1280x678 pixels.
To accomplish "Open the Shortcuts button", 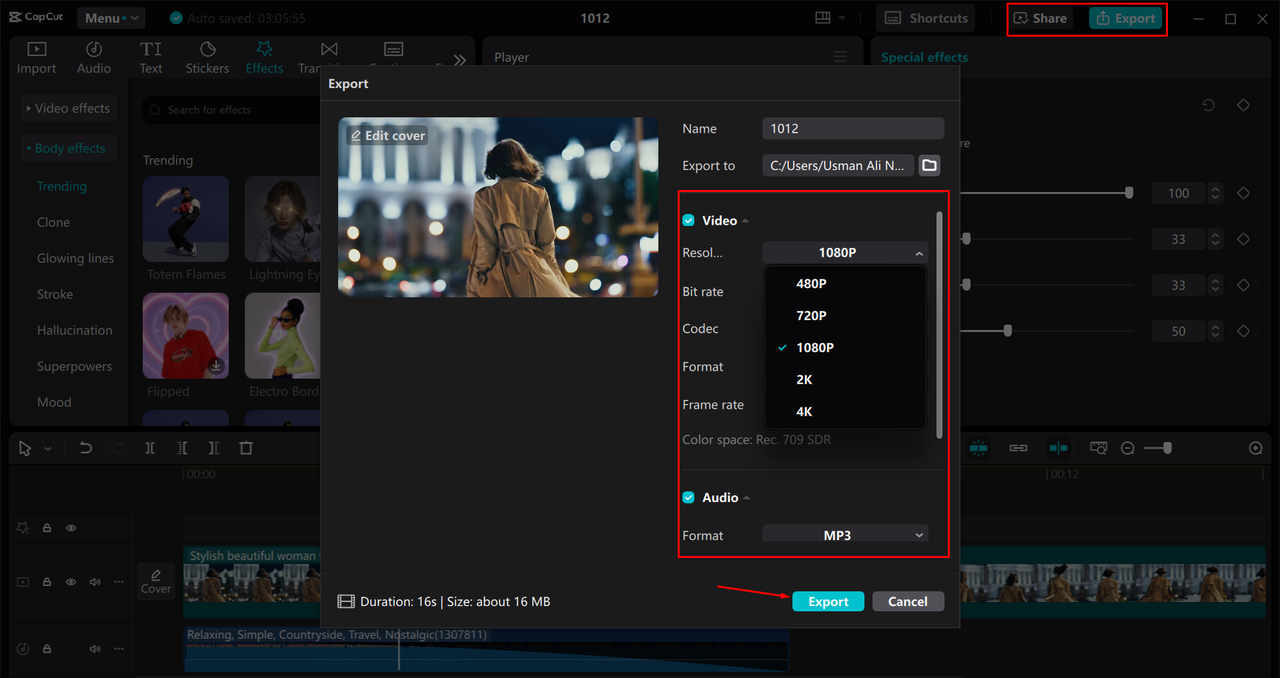I will click(x=927, y=18).
